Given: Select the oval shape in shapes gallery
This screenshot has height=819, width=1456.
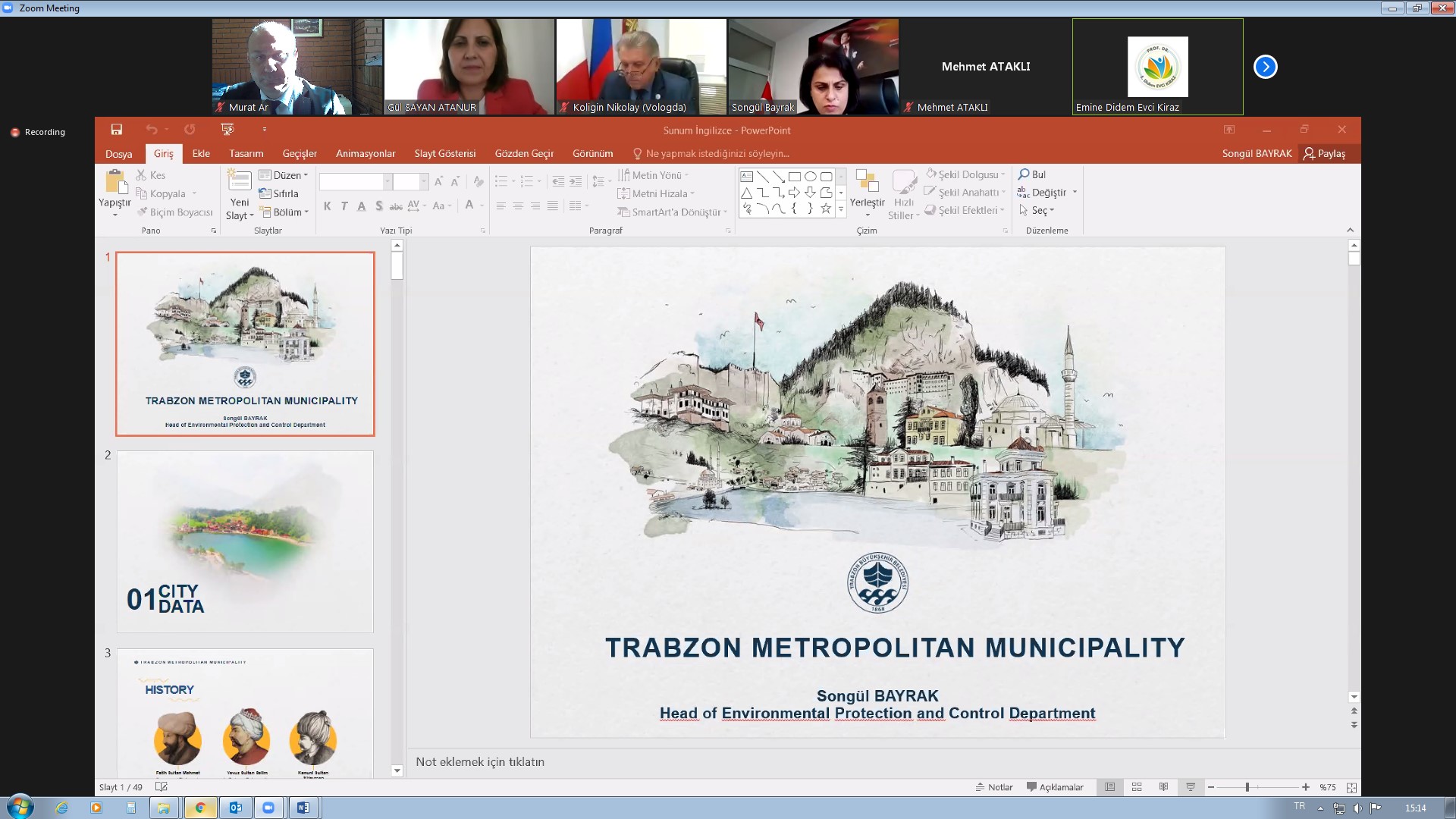Looking at the screenshot, I should 811,176.
